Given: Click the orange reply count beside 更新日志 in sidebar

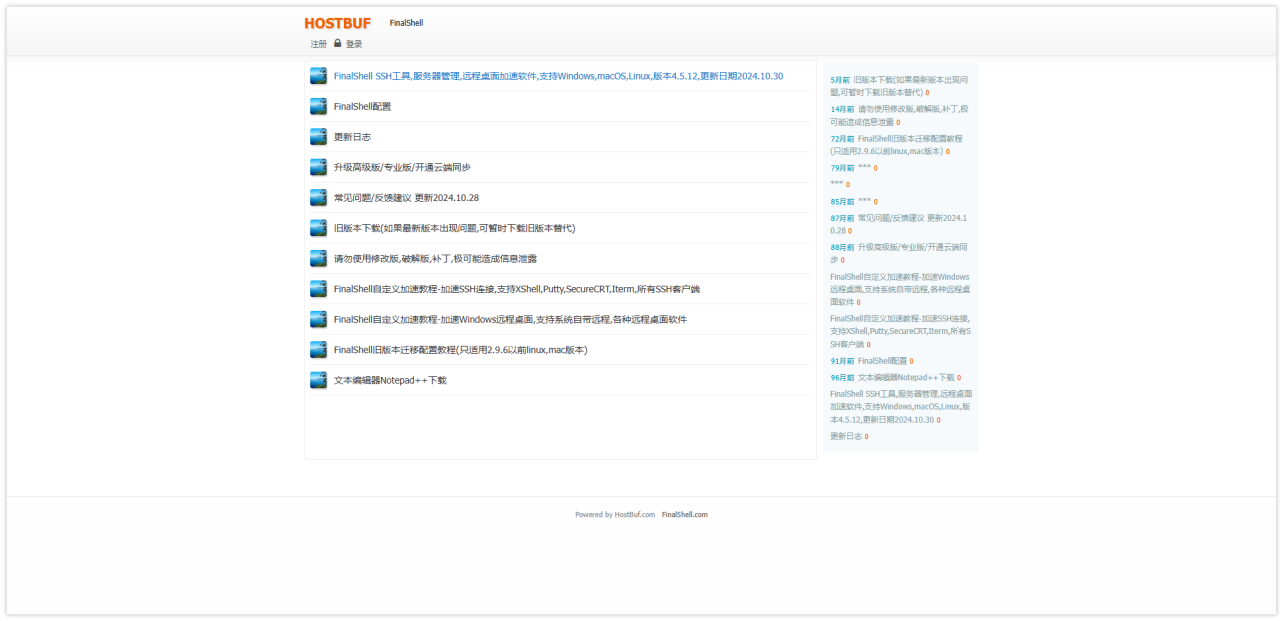Looking at the screenshot, I should pyautogui.click(x=866, y=436).
